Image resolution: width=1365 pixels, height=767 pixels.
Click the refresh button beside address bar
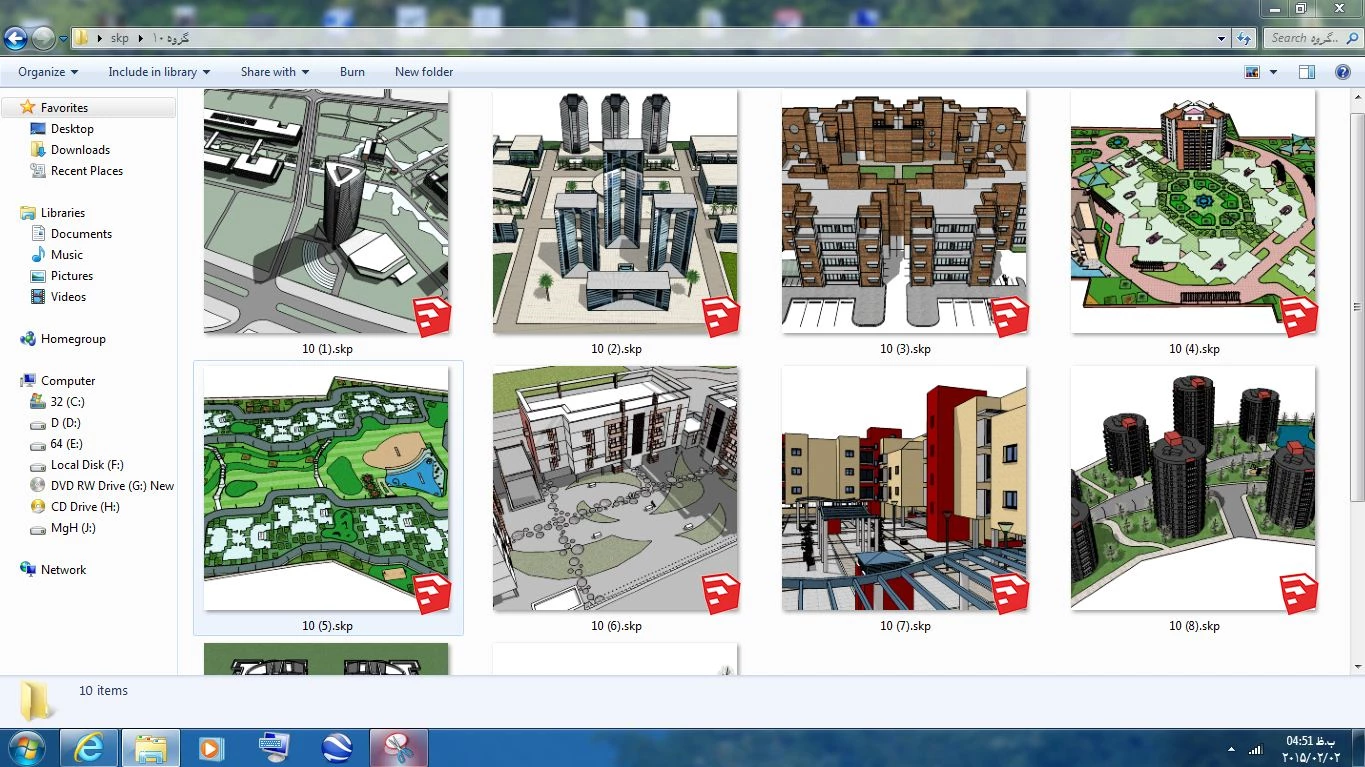1244,38
